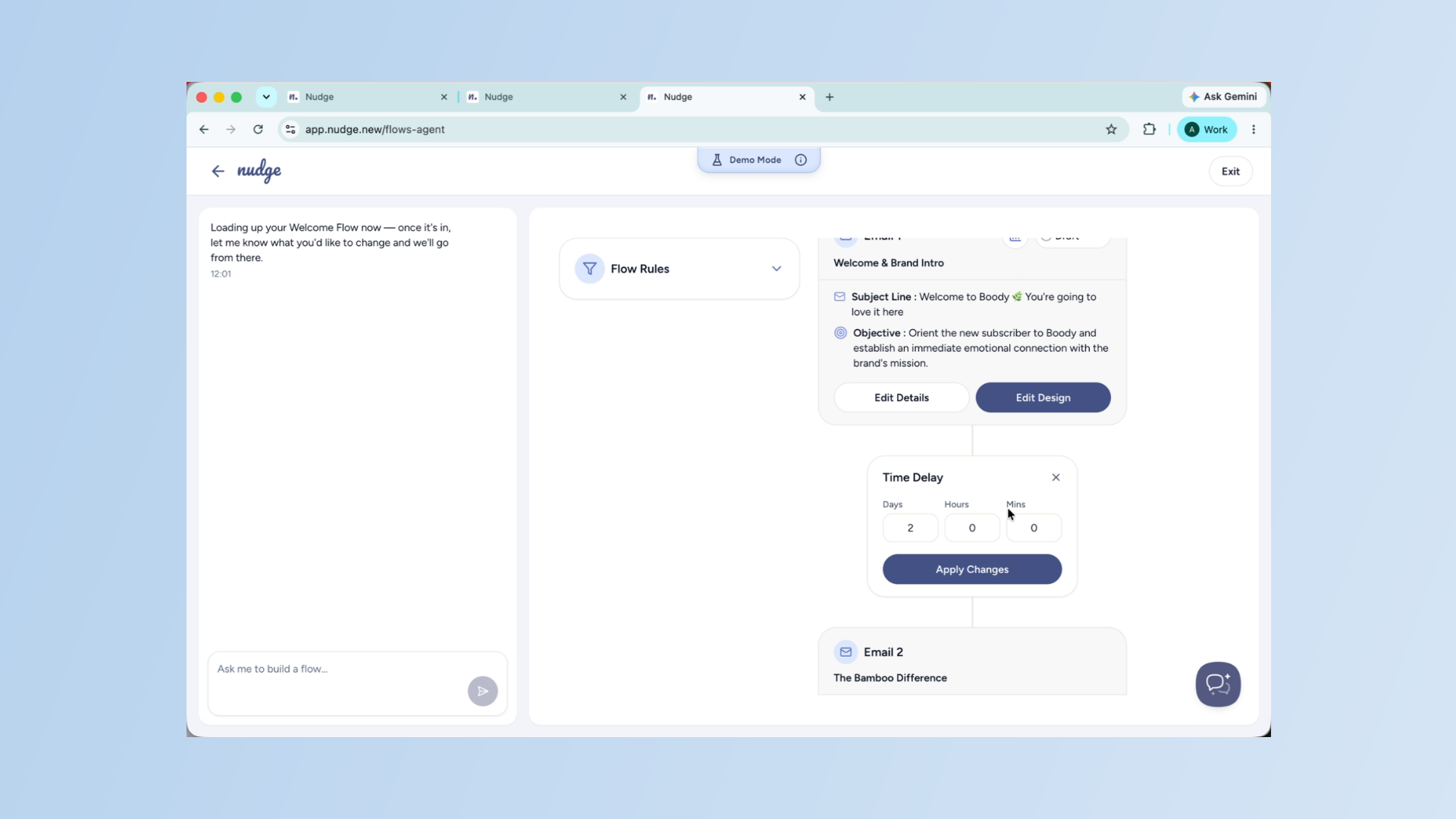Close the Time Delay panel
The image size is (1456, 819).
coord(1056,477)
